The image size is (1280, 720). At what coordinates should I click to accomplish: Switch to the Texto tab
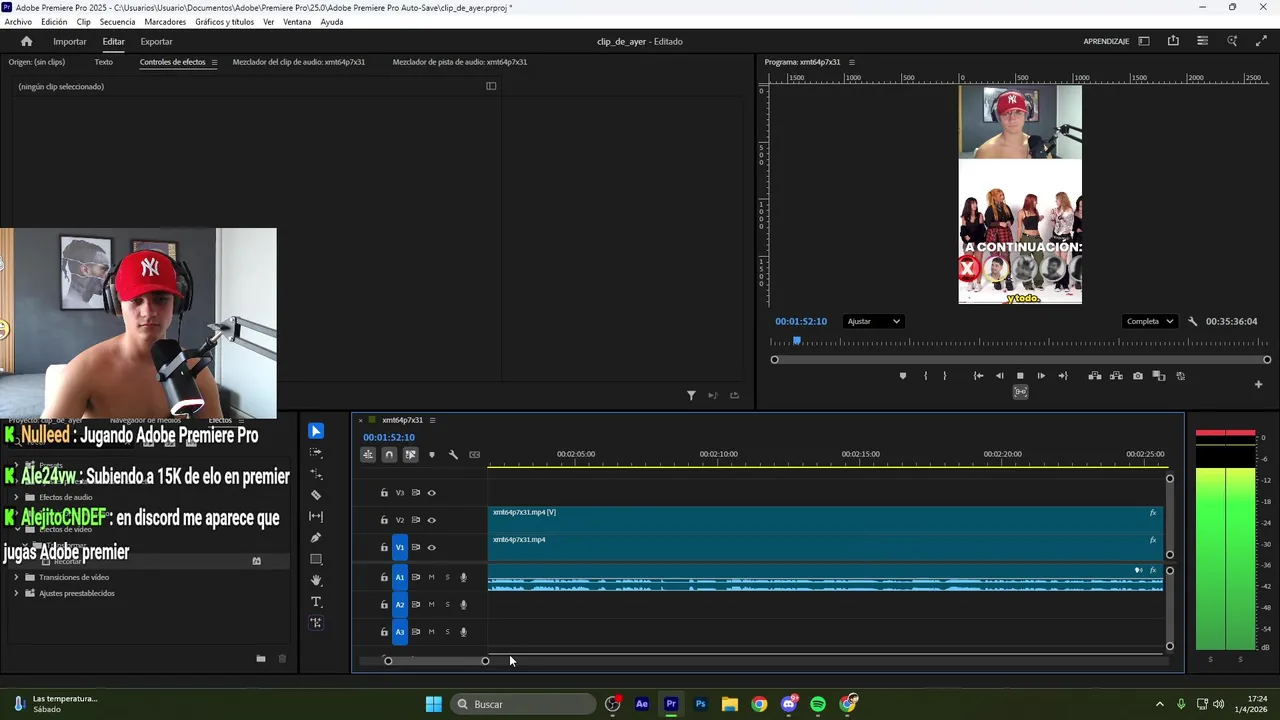[x=103, y=62]
